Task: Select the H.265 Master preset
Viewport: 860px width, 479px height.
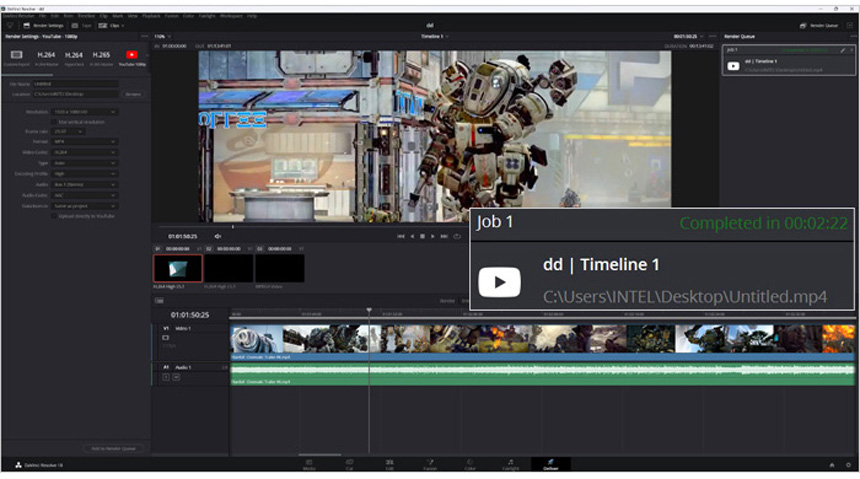Action: click(102, 56)
